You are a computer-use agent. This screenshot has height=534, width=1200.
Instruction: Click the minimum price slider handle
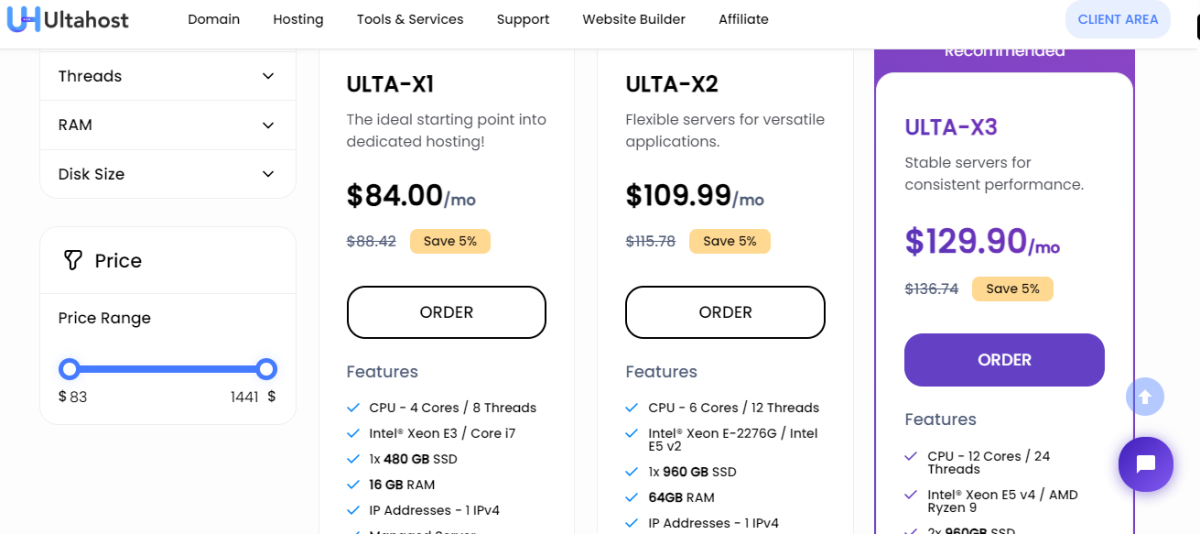69,369
